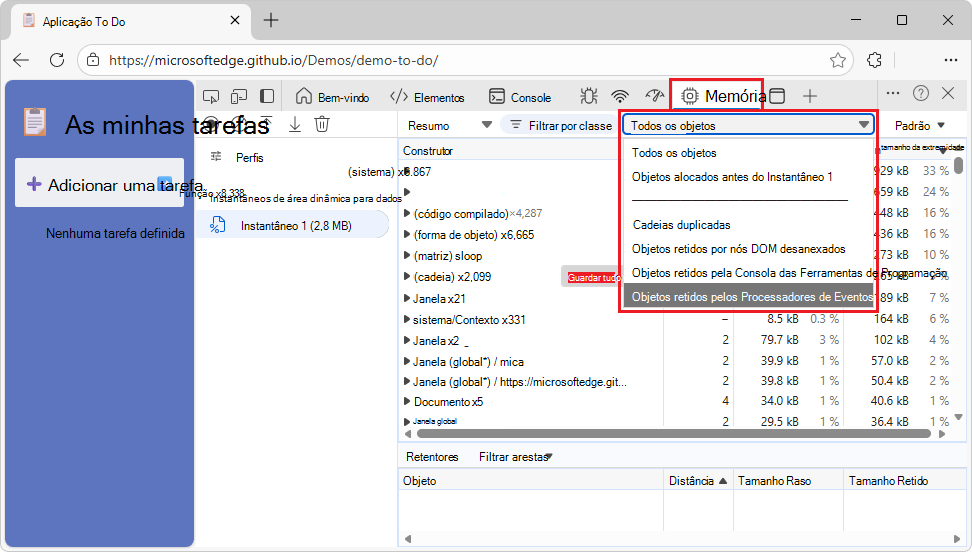
Task: Open the Performance gauge icon tool
Action: tap(655, 96)
